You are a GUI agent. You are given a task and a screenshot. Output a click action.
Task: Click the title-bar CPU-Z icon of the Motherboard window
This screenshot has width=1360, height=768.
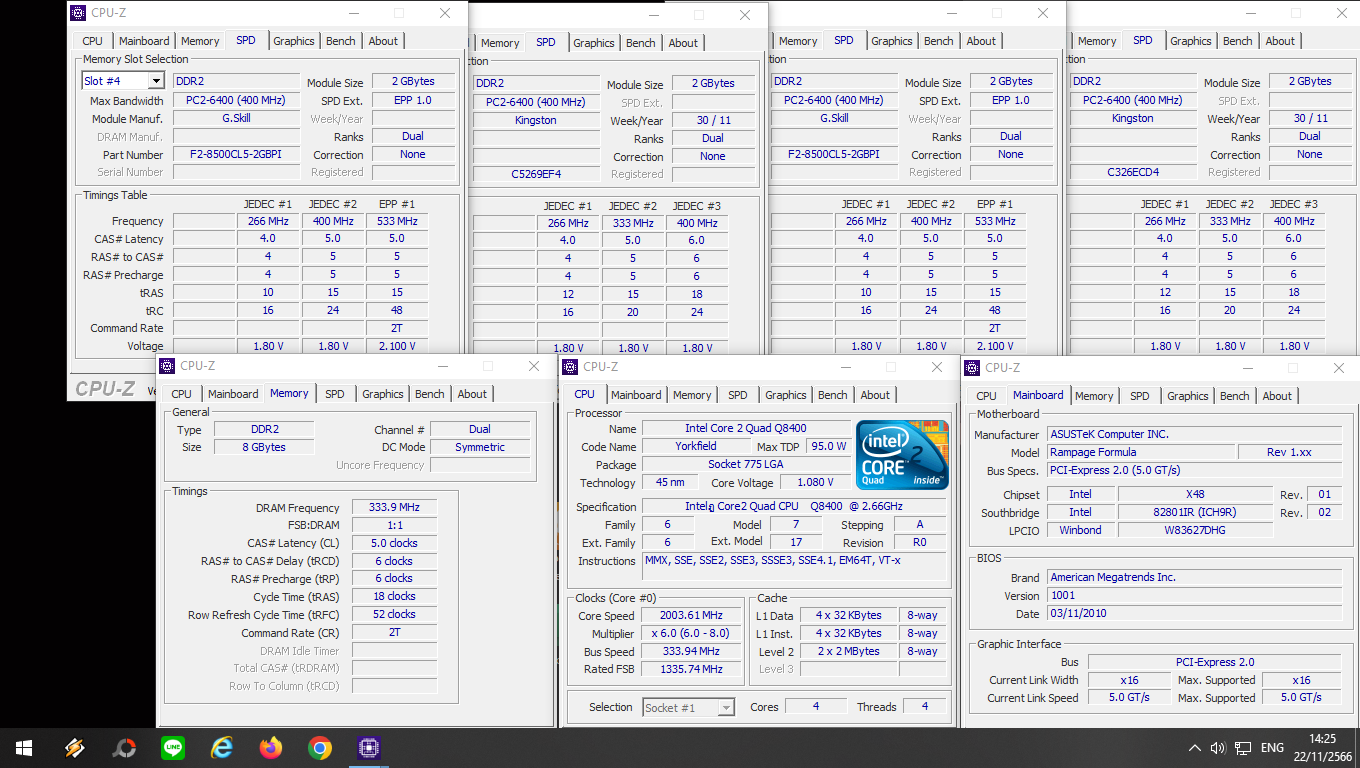[972, 368]
